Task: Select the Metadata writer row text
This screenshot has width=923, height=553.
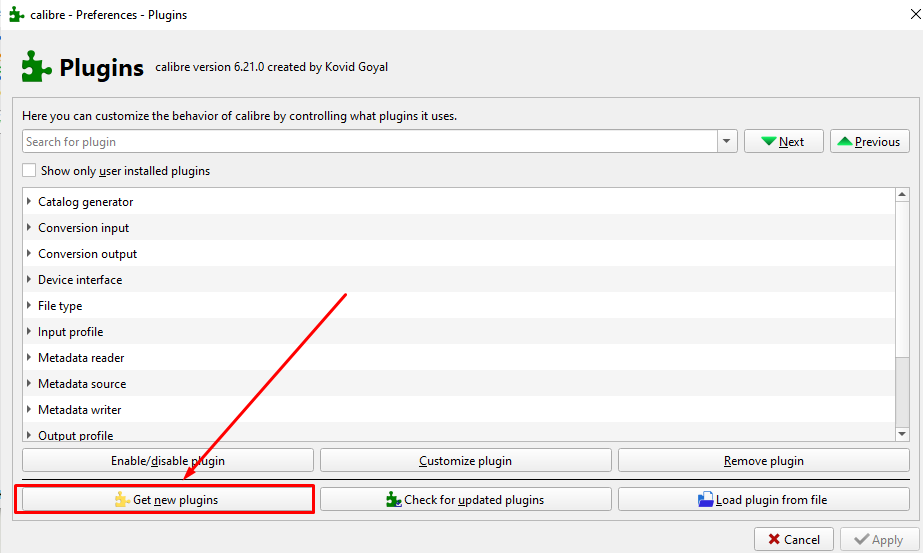Action: [79, 409]
